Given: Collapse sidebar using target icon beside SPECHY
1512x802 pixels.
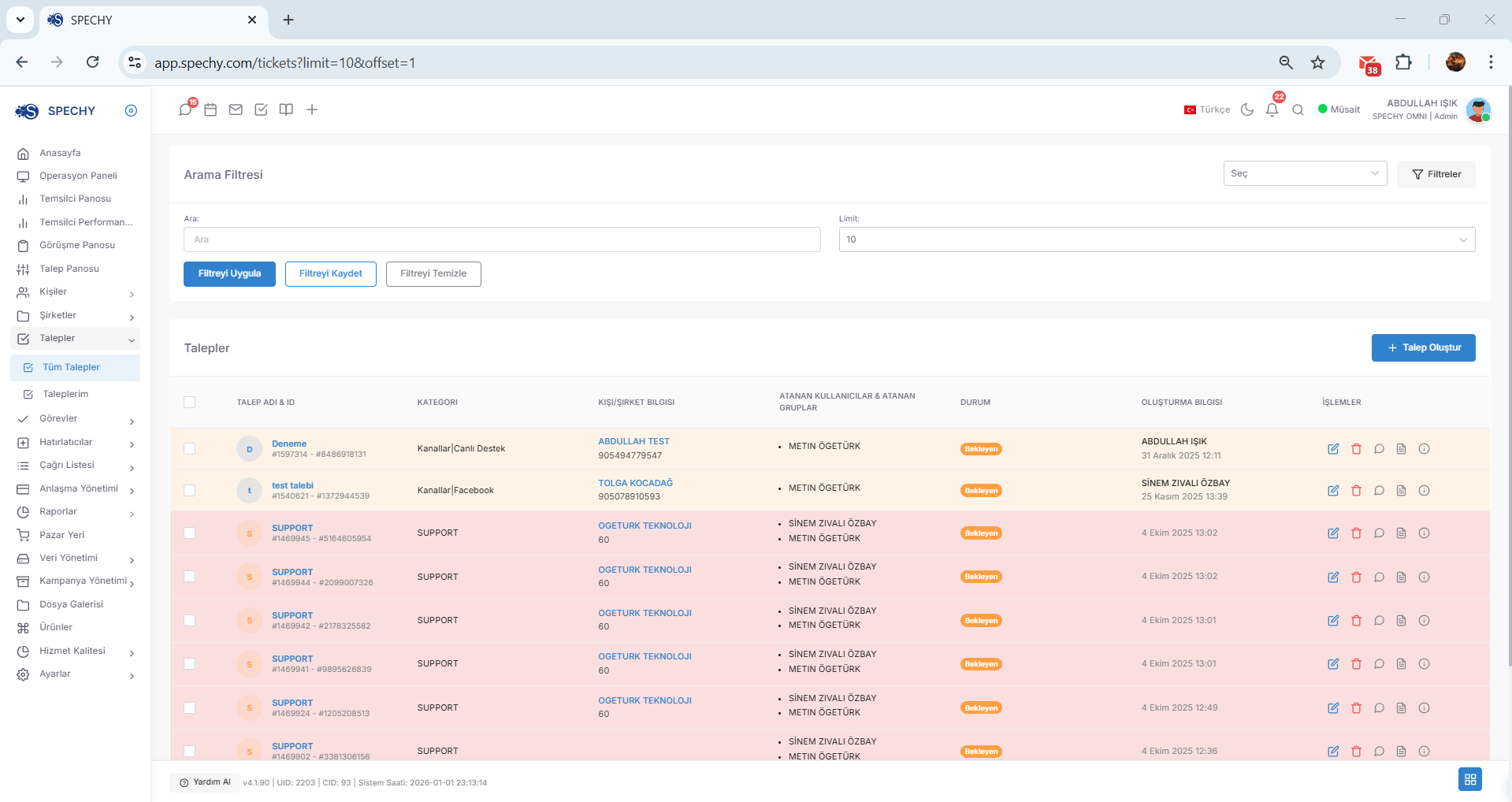Looking at the screenshot, I should coord(131,111).
